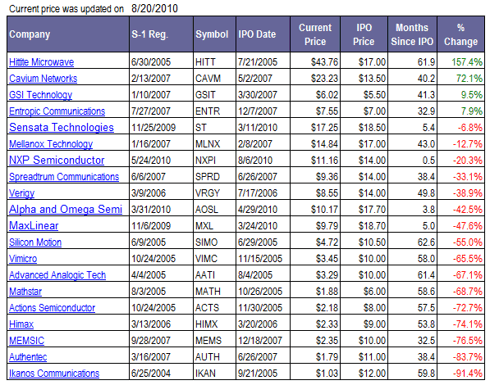Image resolution: width=490 pixels, height=385 pixels.
Task: Follow the Himax link
Action: (x=21, y=324)
